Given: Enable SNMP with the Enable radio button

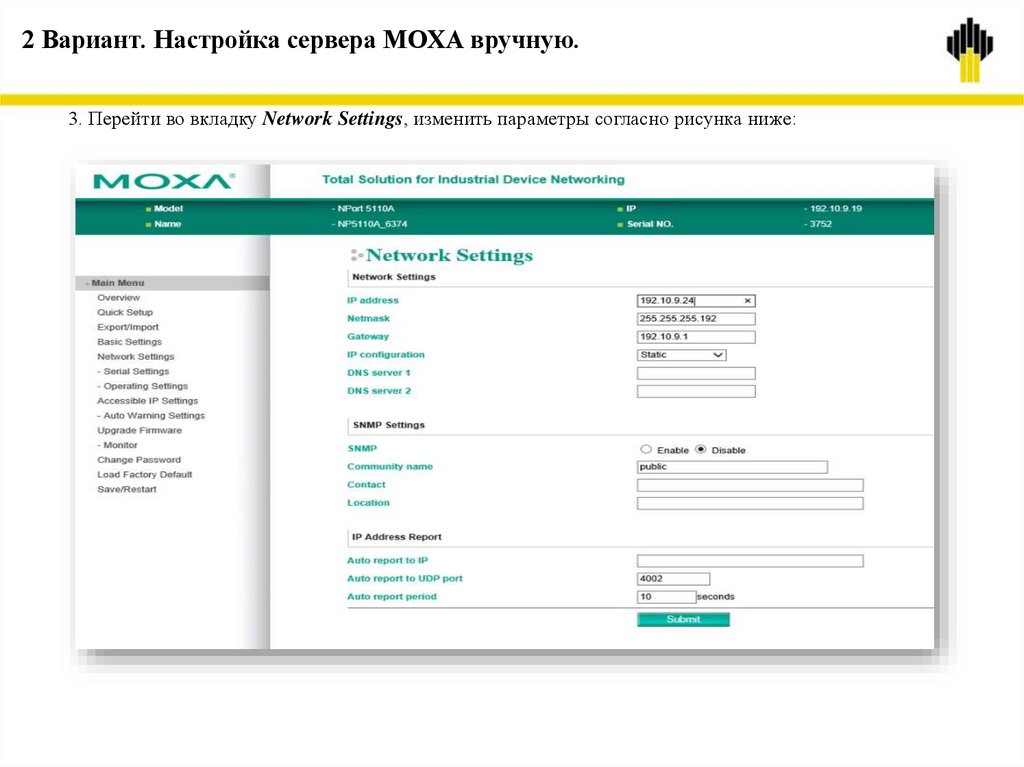Looking at the screenshot, I should [646, 449].
